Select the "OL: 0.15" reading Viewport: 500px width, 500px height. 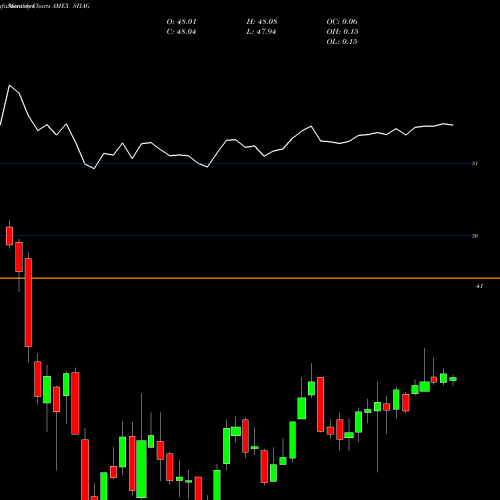coord(342,42)
